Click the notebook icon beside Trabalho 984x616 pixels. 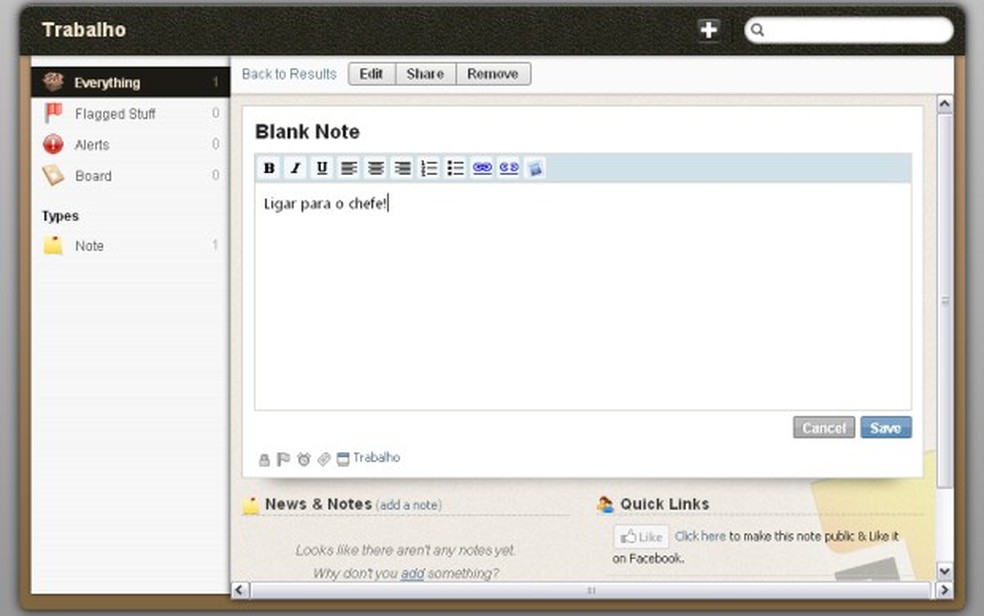coord(343,459)
